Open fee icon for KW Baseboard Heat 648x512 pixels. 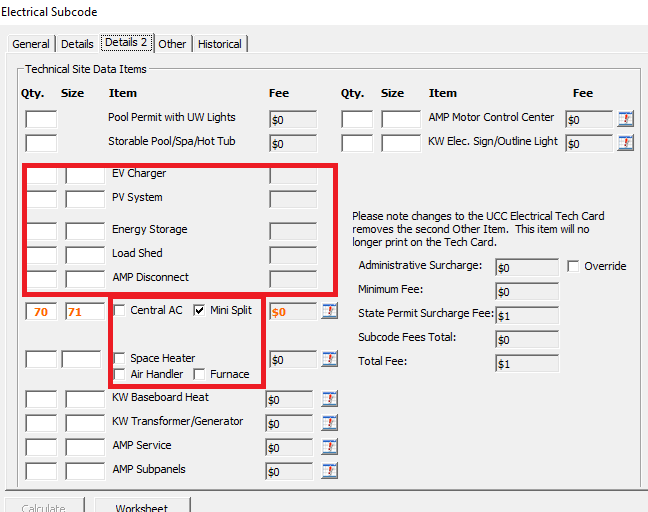(329, 399)
